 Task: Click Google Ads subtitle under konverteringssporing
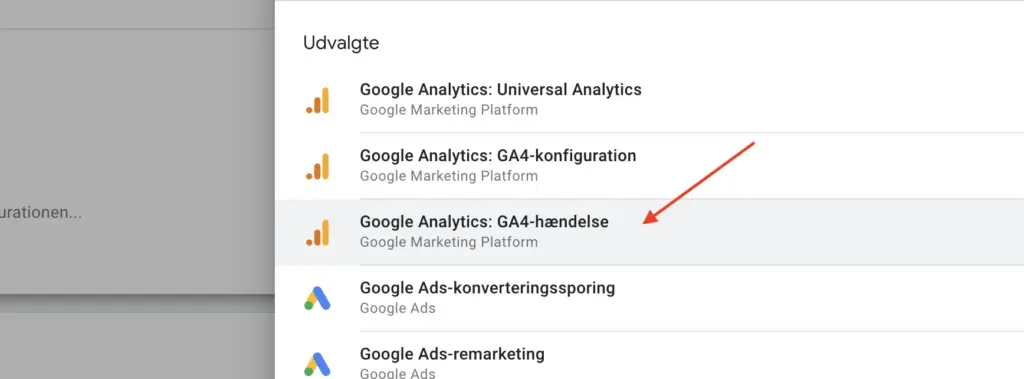[398, 308]
